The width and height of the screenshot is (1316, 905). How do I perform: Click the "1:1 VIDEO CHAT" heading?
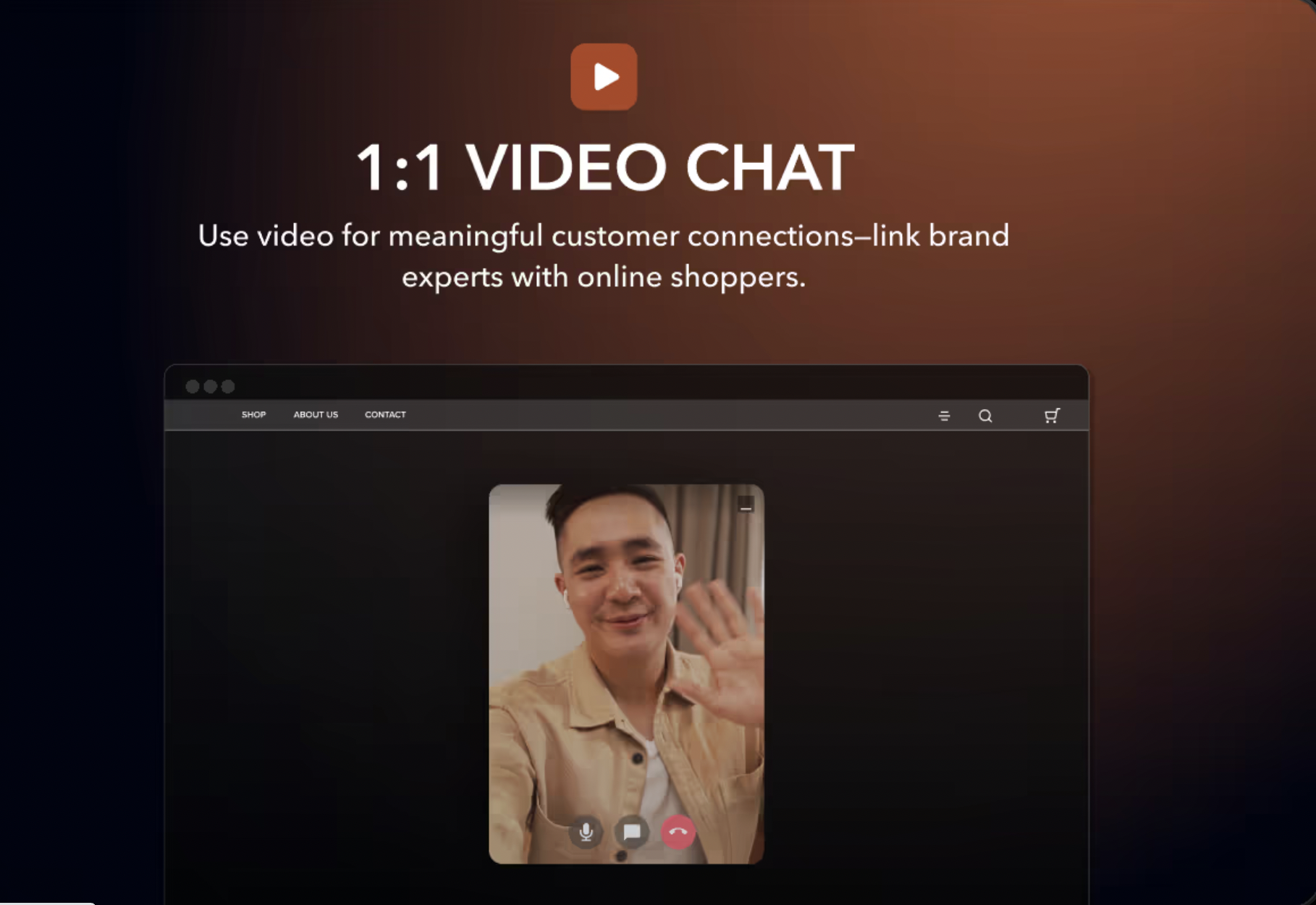pos(604,168)
